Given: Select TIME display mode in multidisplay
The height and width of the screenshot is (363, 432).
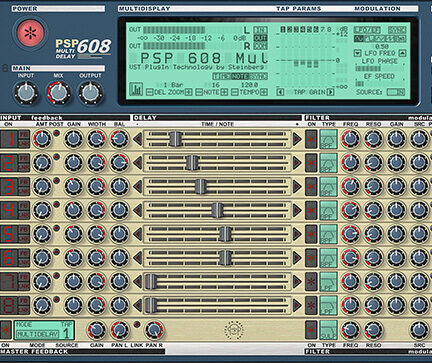Looking at the screenshot, I should click(x=222, y=76).
